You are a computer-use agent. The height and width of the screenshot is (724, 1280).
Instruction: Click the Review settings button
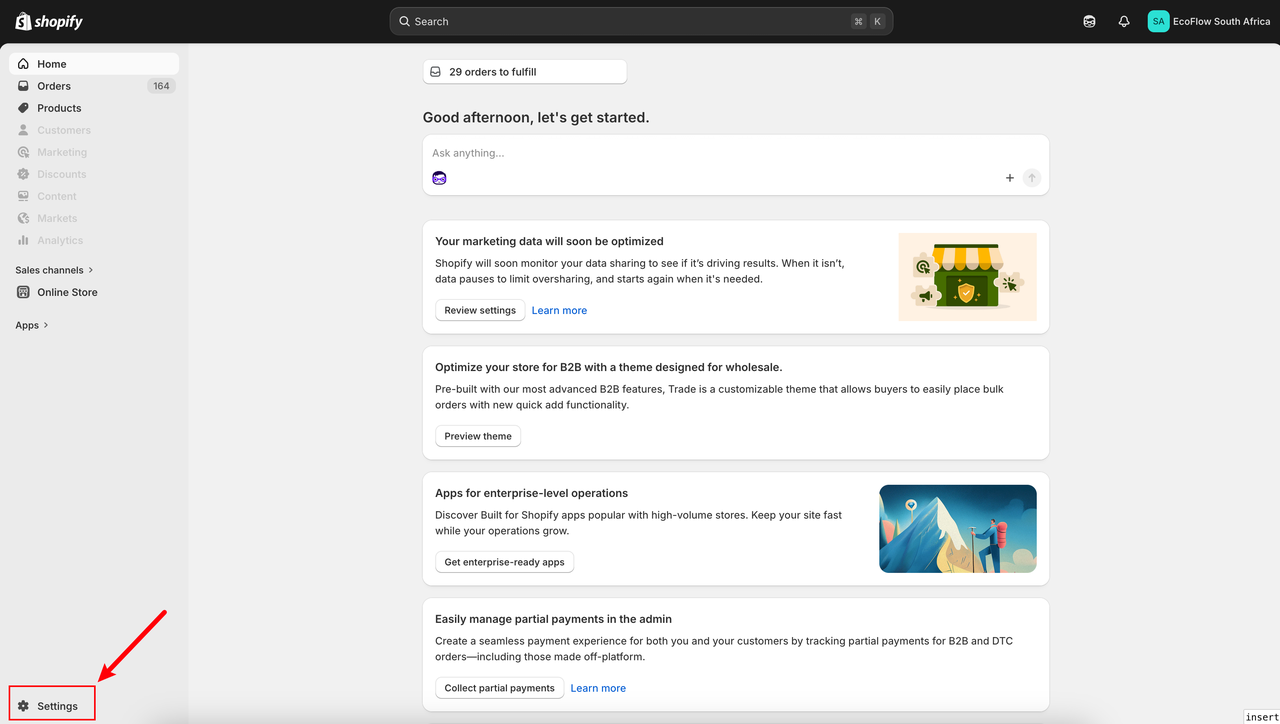[480, 310]
